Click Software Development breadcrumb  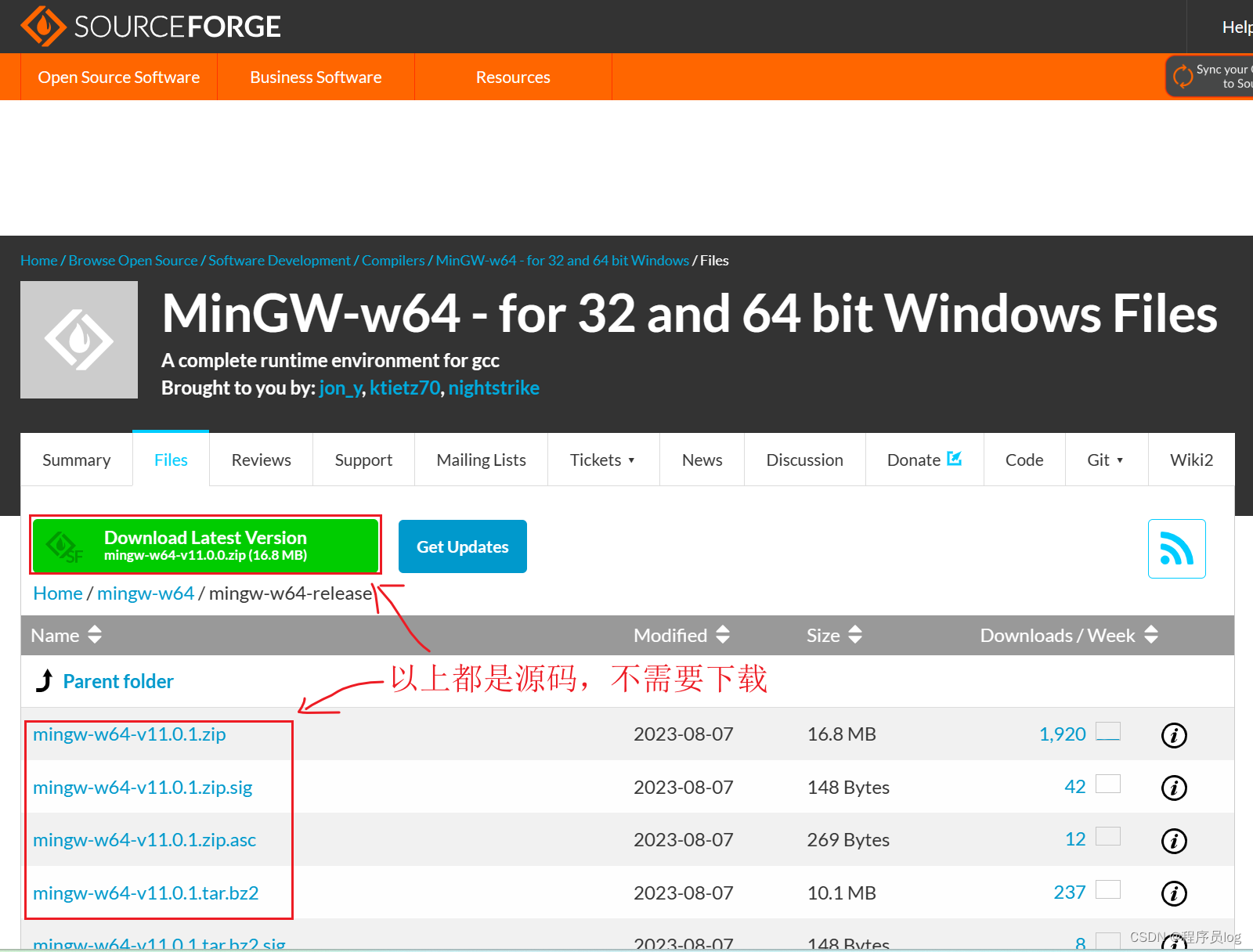[280, 261]
